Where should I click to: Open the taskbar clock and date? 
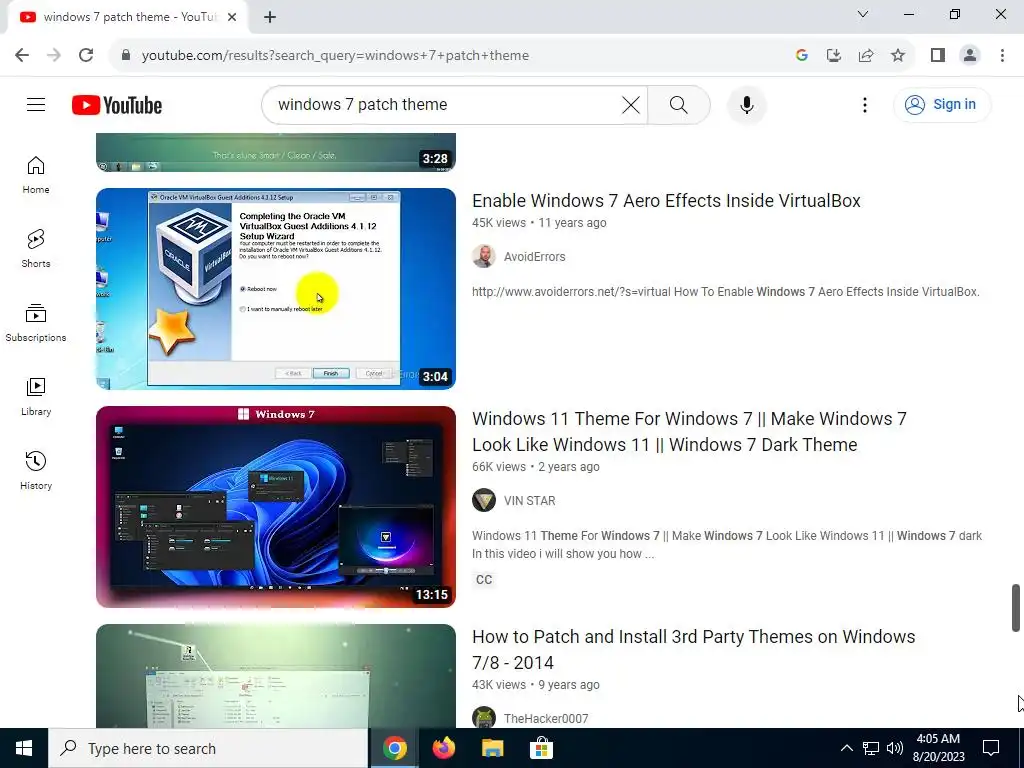938,748
